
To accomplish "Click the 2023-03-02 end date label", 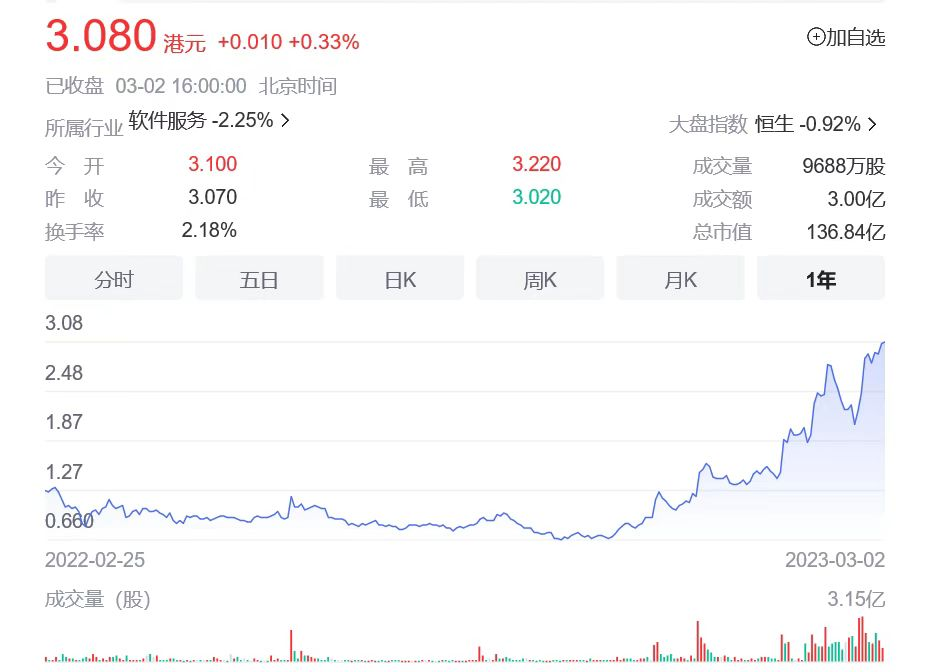I will point(835,560).
